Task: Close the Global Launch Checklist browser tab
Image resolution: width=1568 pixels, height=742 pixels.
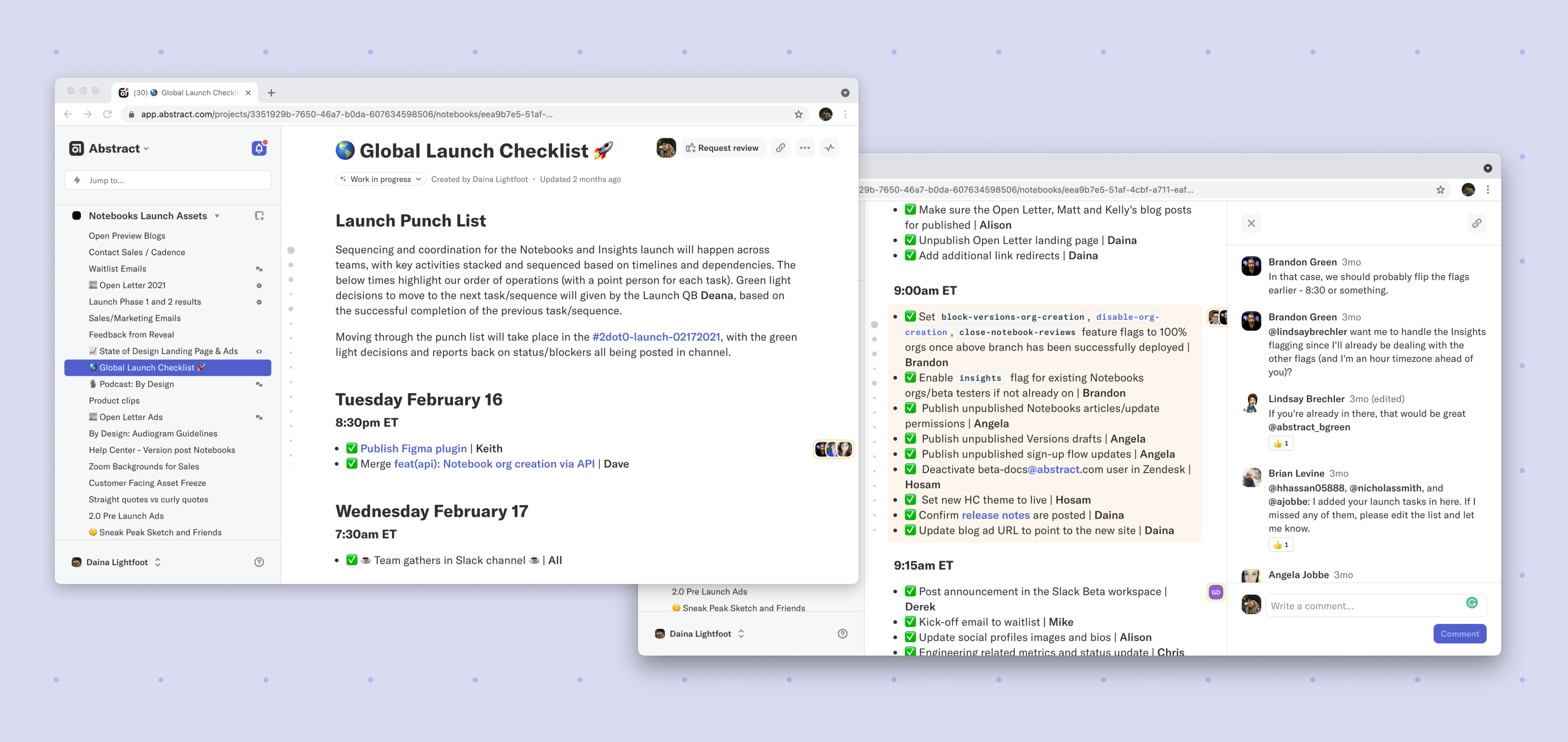Action: coord(248,93)
